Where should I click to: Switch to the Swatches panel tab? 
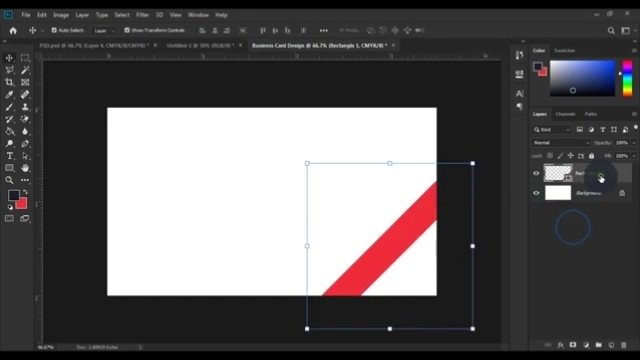[x=564, y=51]
